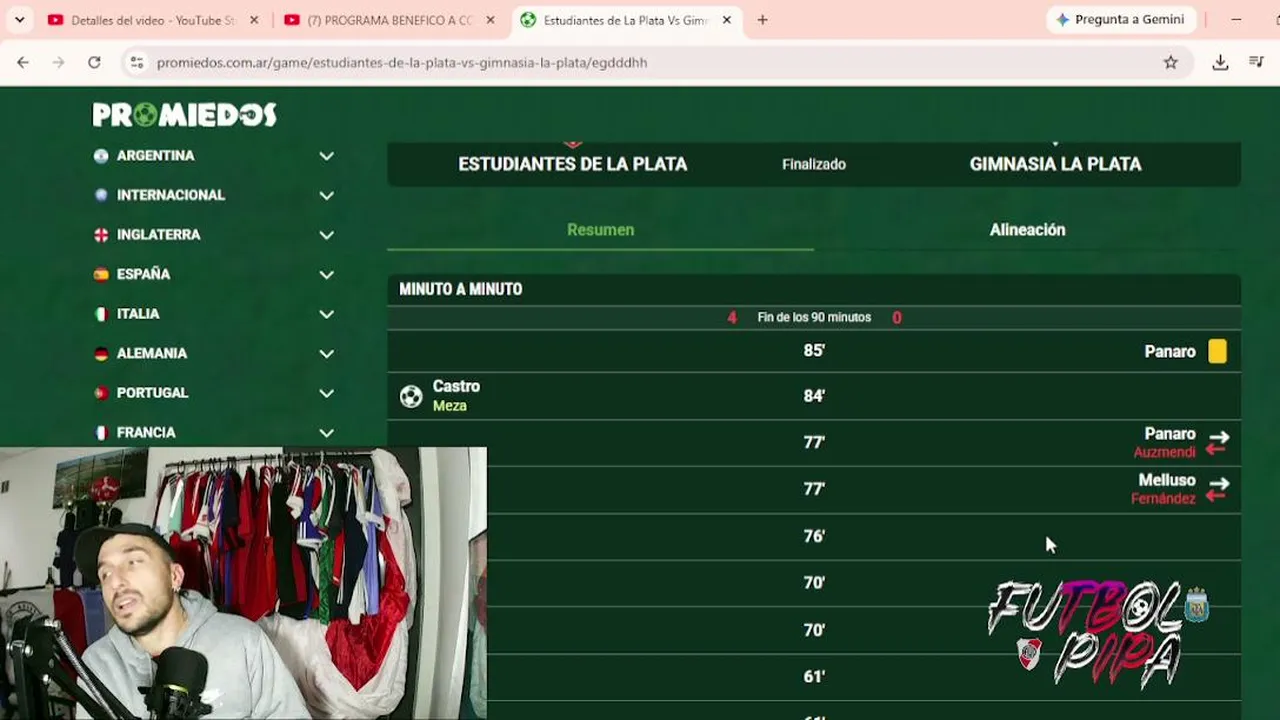Reload the current page

[94, 62]
